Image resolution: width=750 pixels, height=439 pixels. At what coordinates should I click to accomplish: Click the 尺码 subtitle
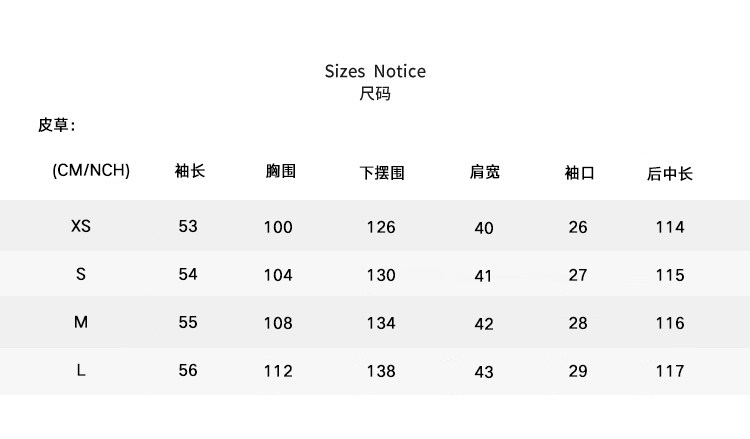point(375,94)
